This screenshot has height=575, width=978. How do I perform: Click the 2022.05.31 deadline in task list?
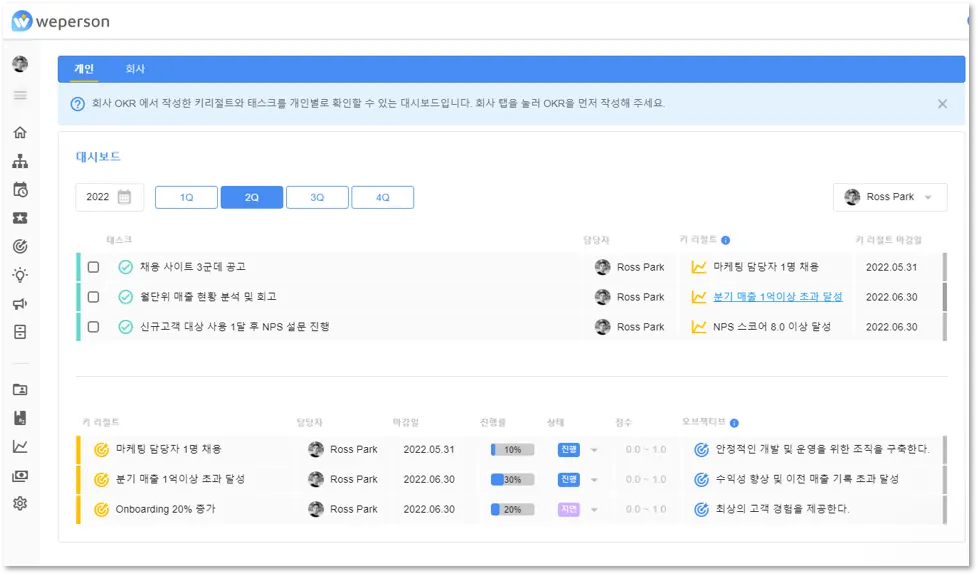coord(891,267)
